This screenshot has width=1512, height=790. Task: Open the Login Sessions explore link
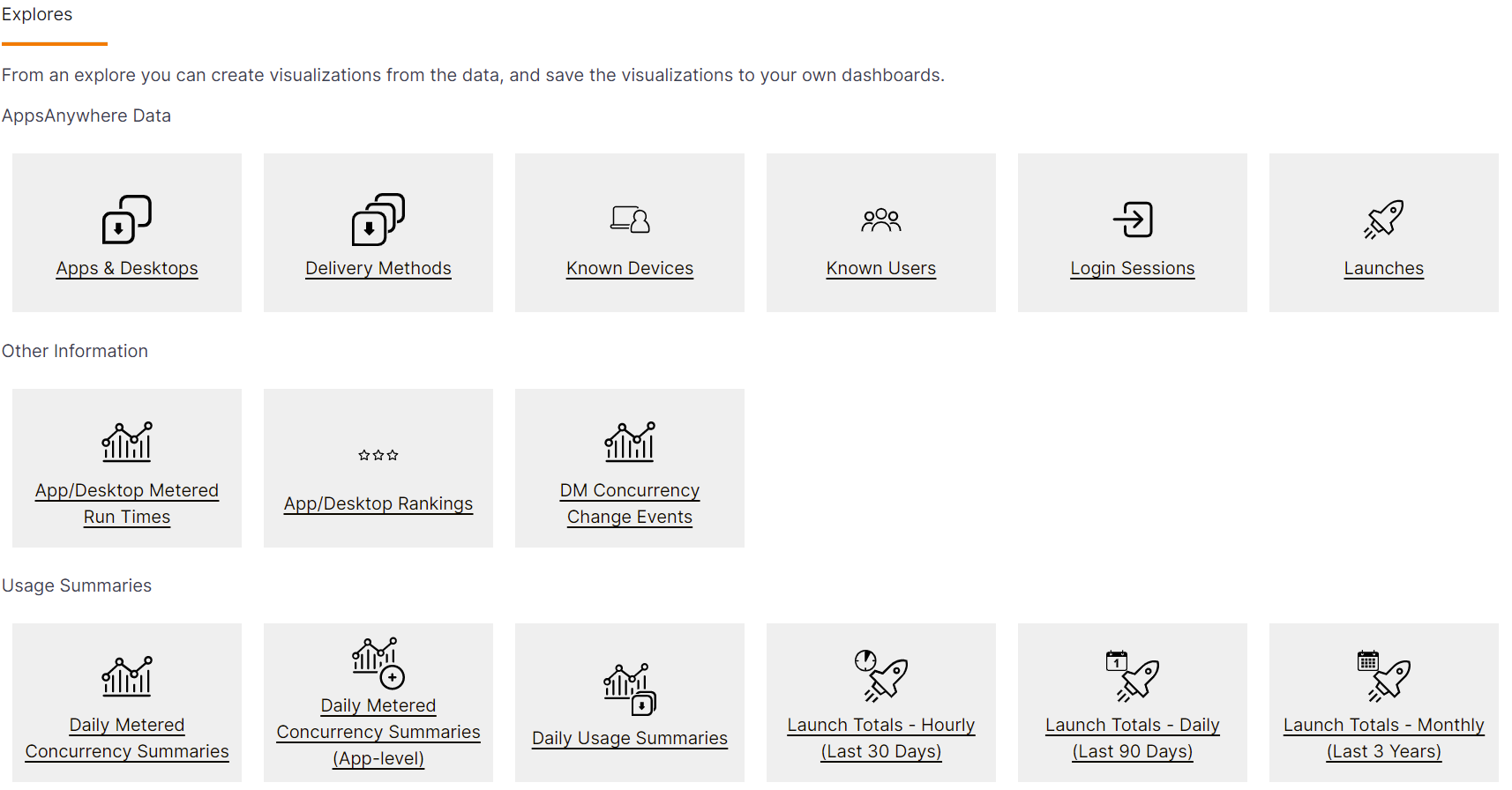1133,268
